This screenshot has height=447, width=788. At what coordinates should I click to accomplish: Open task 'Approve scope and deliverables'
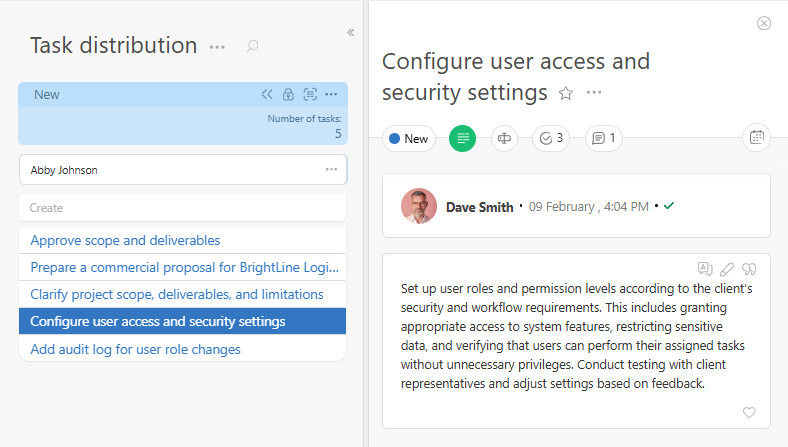(x=125, y=240)
